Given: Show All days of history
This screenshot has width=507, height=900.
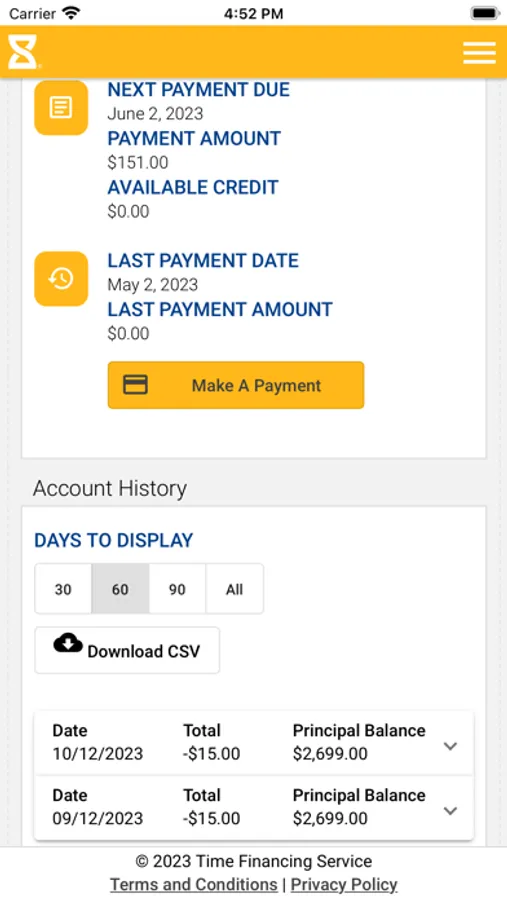Looking at the screenshot, I should point(234,589).
